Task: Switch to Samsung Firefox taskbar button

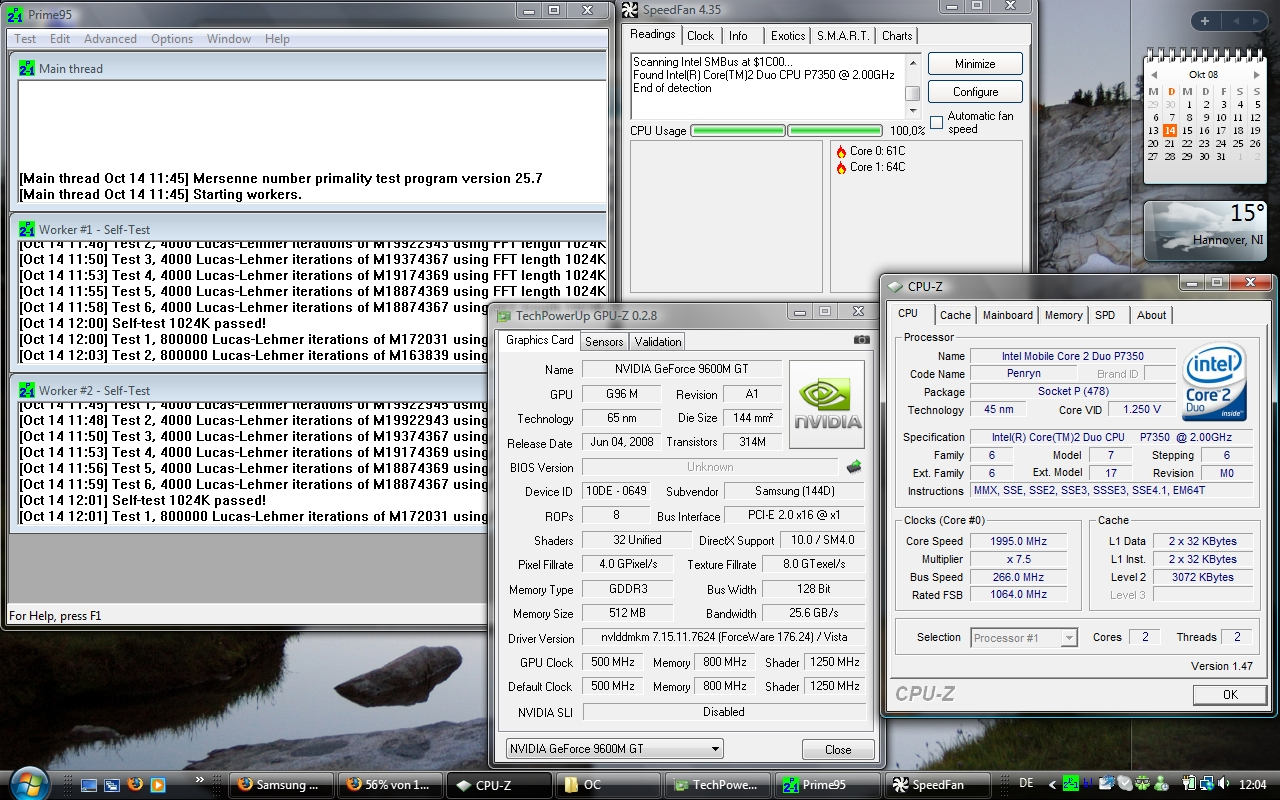Action: click(x=282, y=785)
